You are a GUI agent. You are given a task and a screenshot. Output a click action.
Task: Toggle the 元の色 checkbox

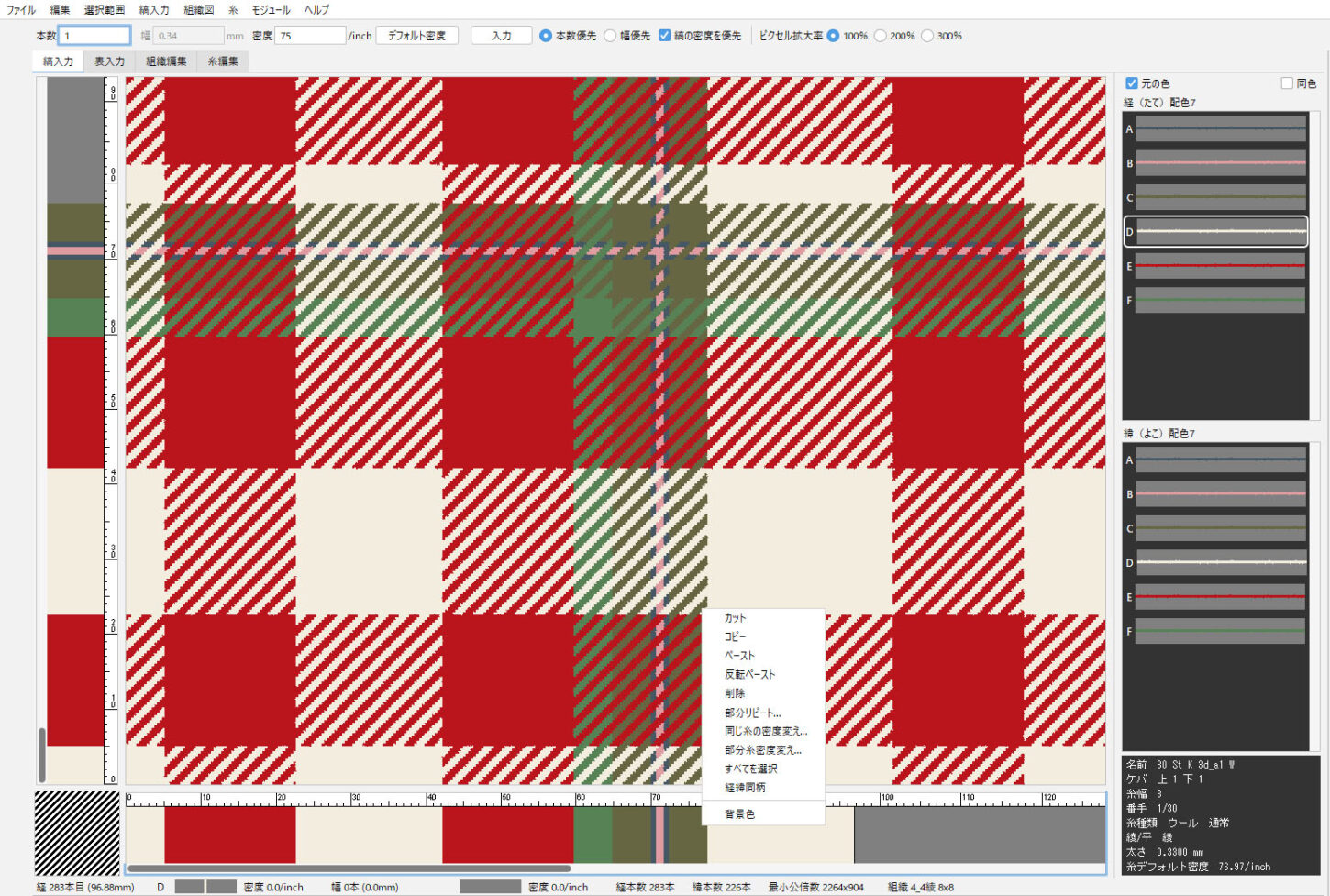[x=1132, y=83]
